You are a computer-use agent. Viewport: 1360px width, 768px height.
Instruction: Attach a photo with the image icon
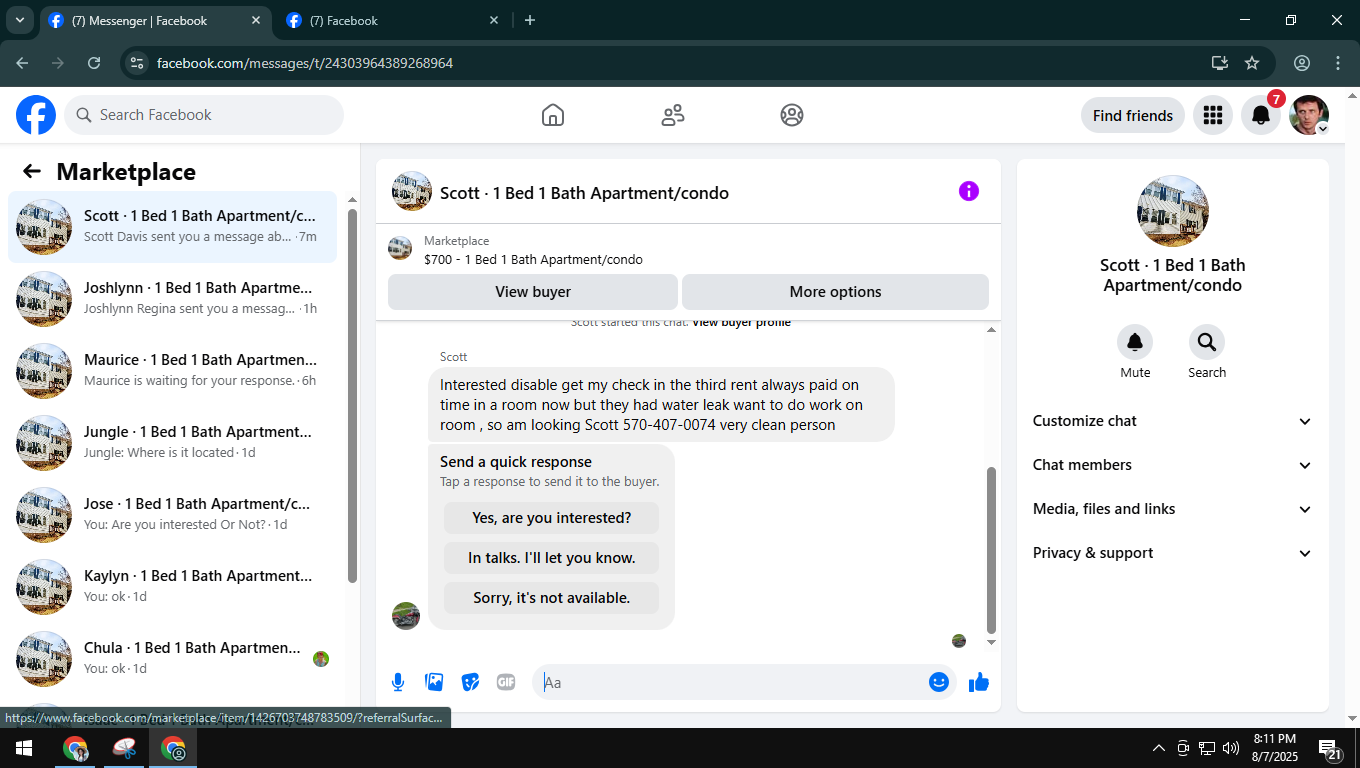point(434,682)
